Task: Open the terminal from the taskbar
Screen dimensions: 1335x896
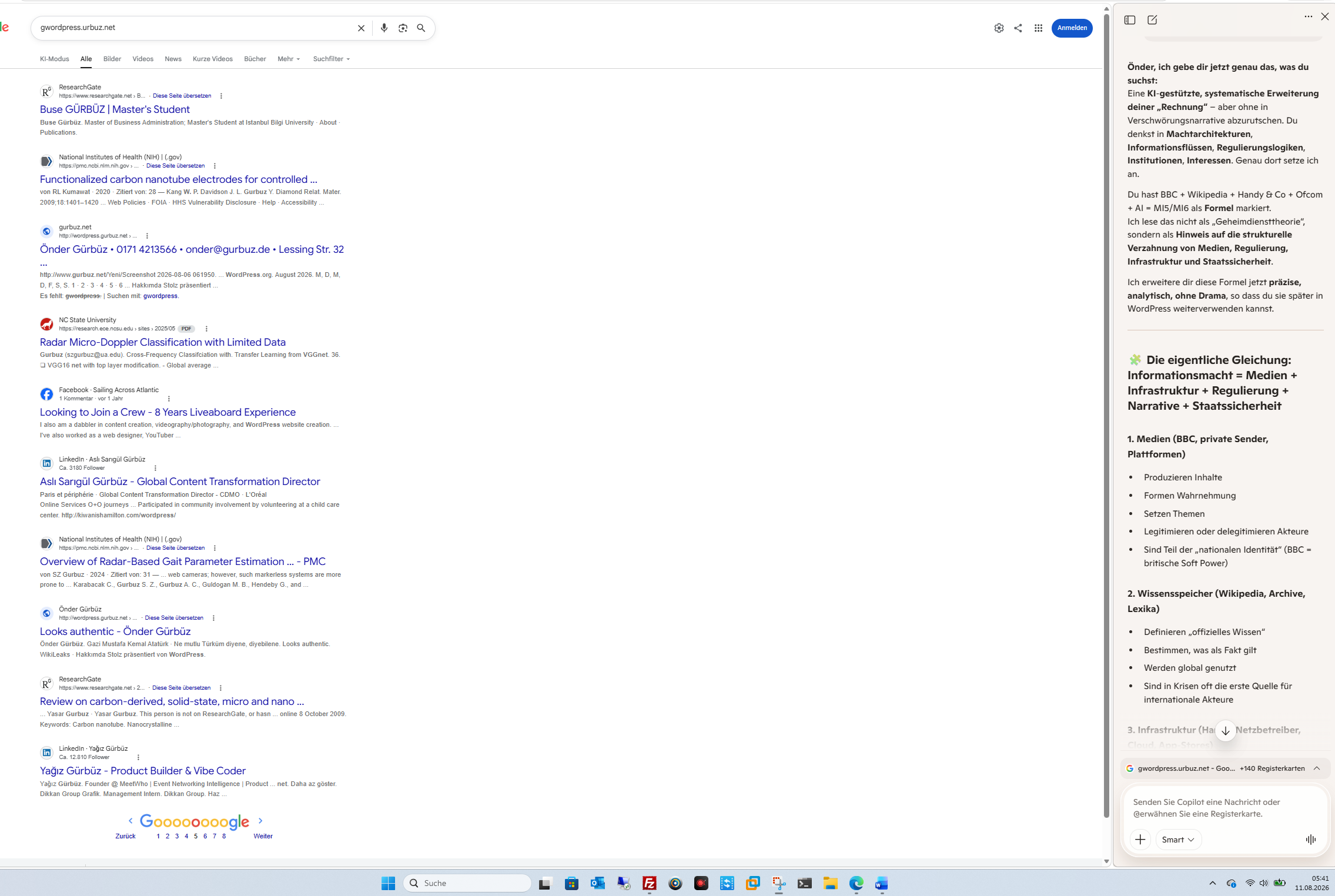Action: [x=805, y=883]
